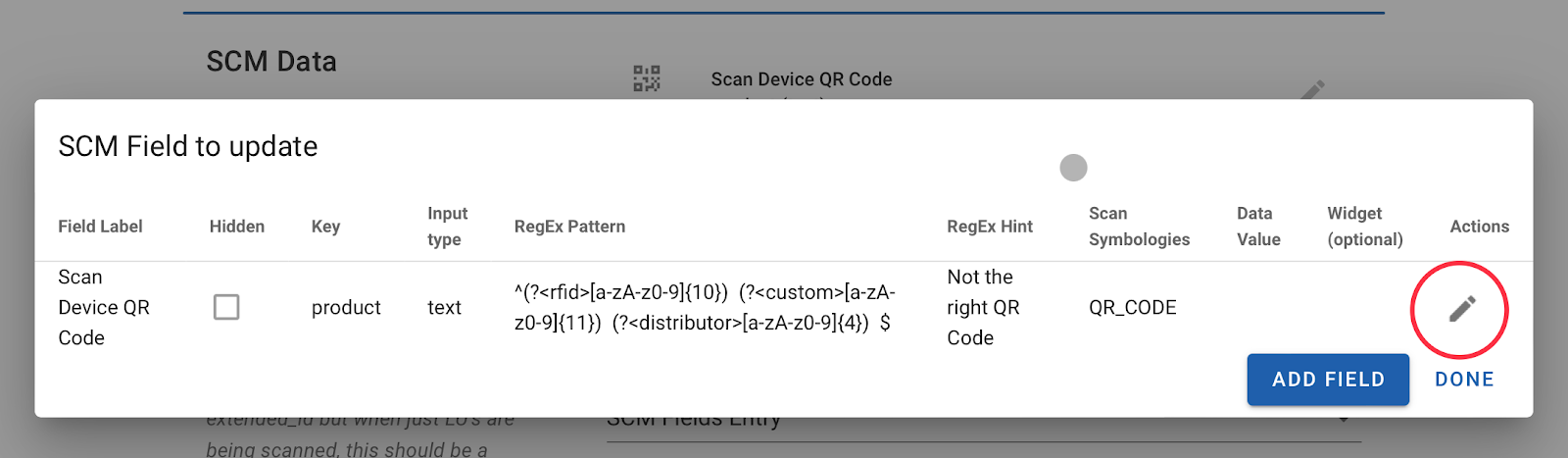The height and width of the screenshot is (458, 1568).
Task: Select the RegEx Hint column header
Action: pos(990,227)
